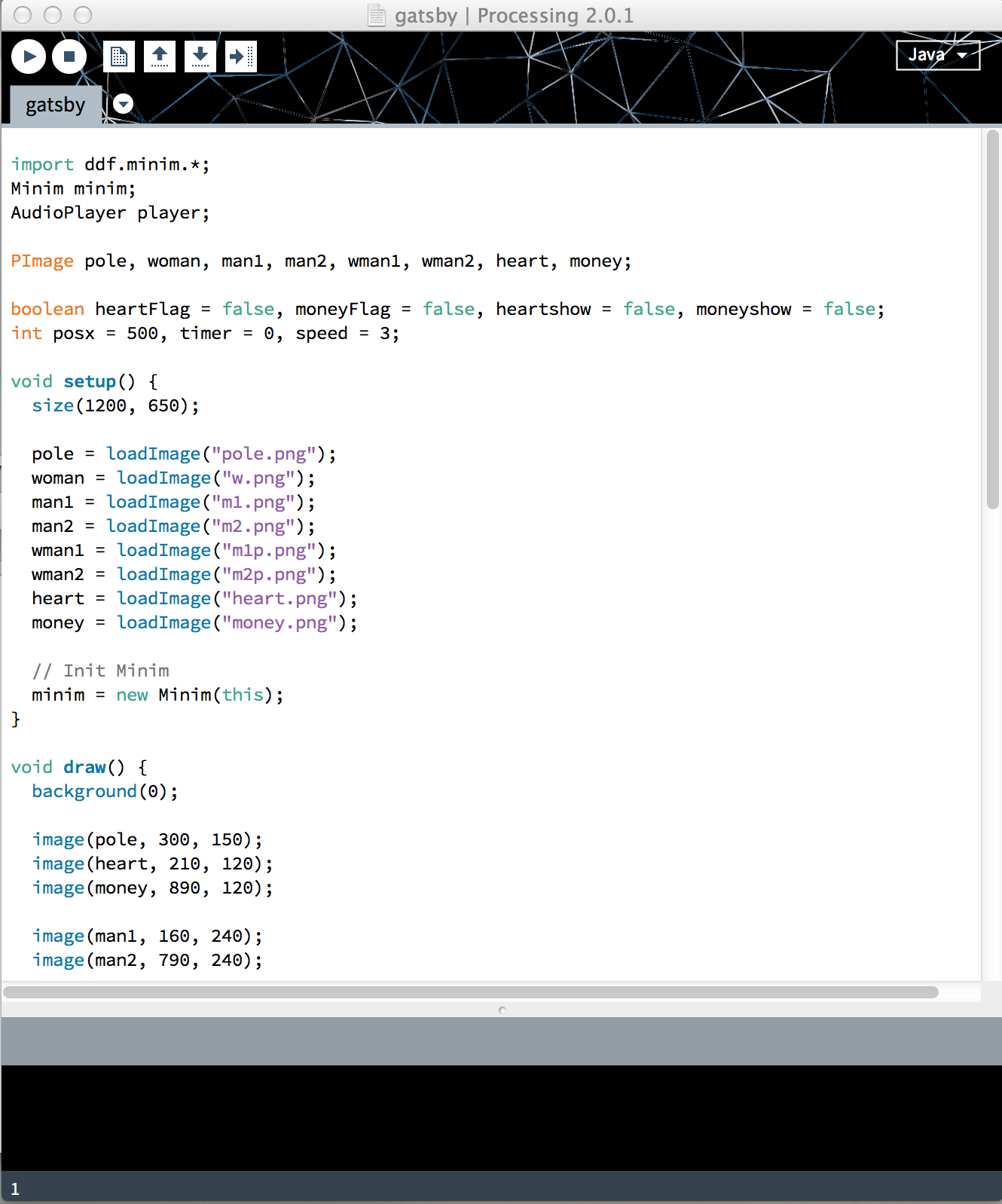
Task: Click the string "m2.png"
Action: [x=253, y=526]
